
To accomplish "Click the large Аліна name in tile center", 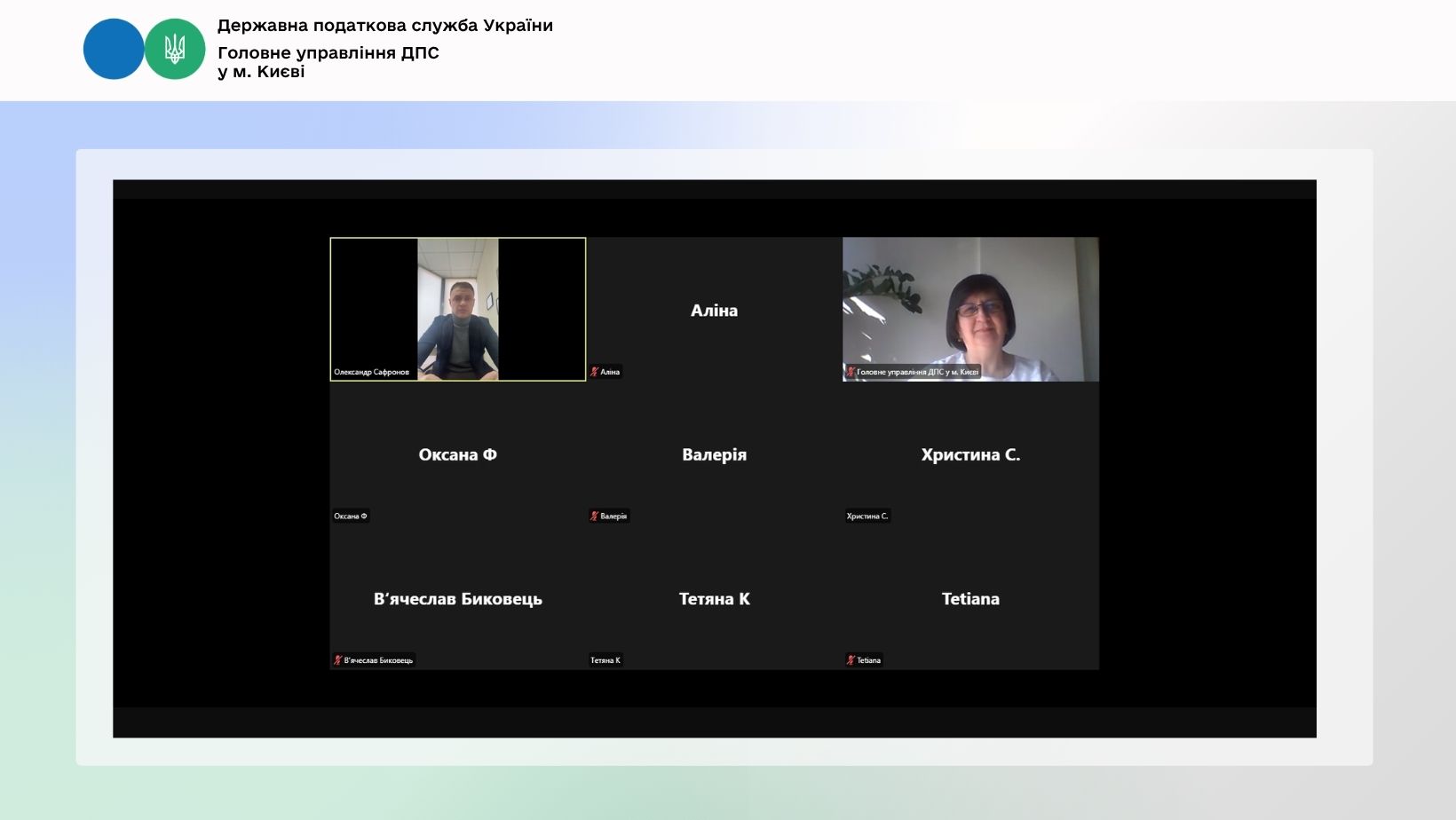I will point(714,311).
